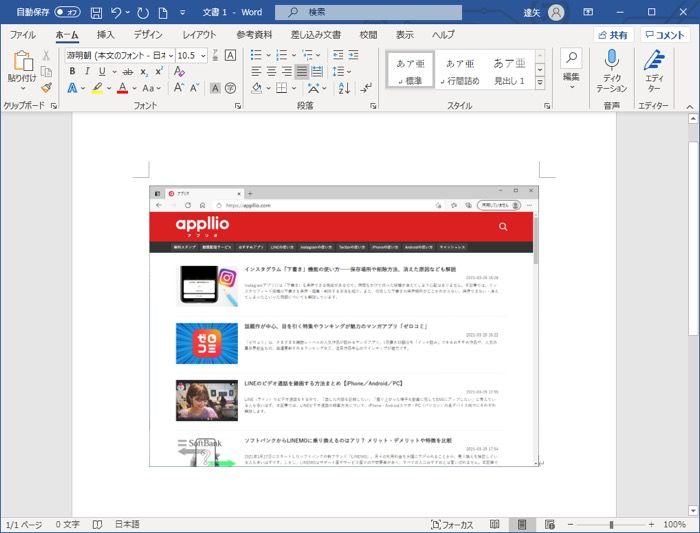Viewport: 700px width, 533px height.
Task: Click the Sort A-Z icon
Action: 344,88
